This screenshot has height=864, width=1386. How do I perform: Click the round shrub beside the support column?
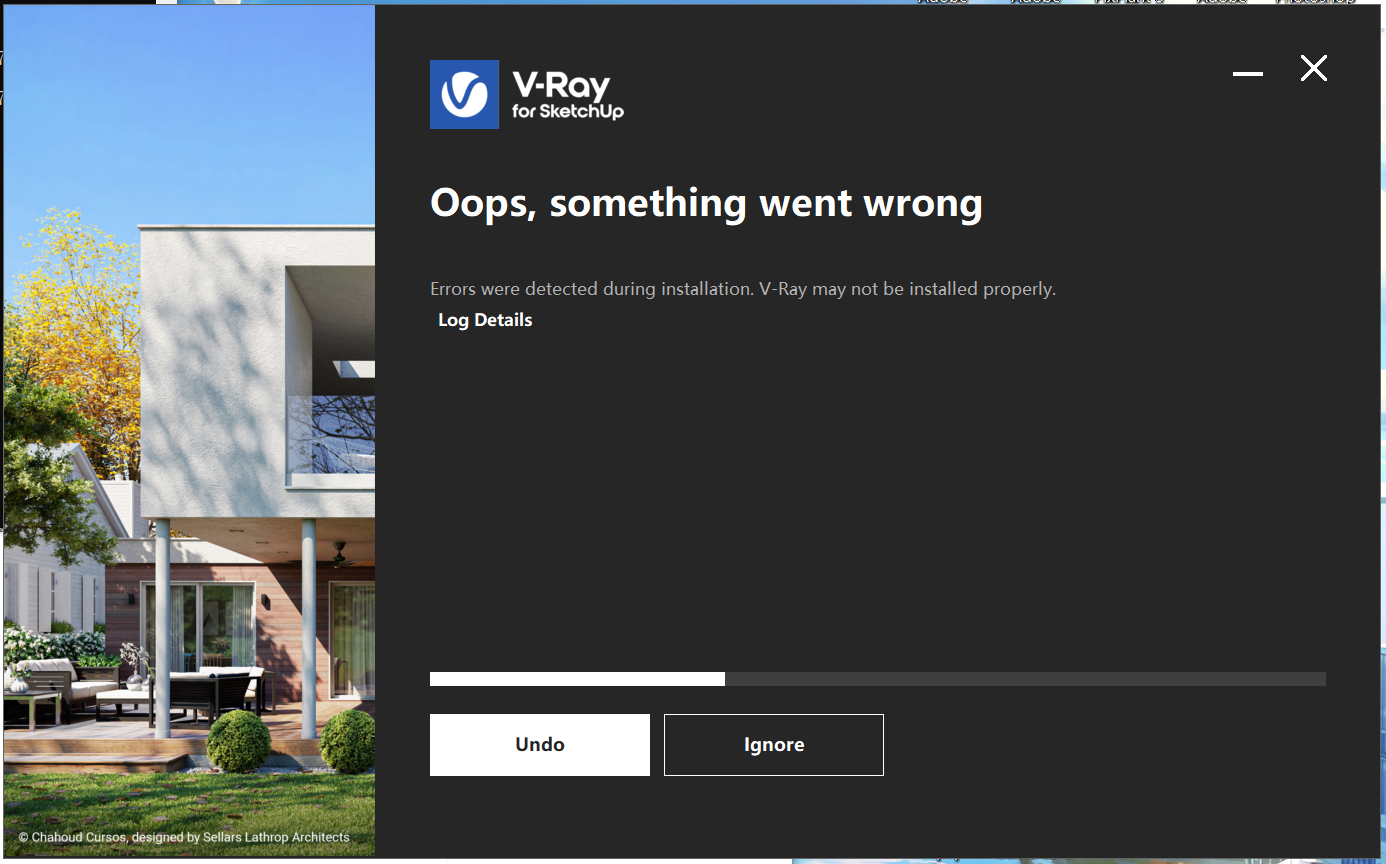(x=239, y=741)
